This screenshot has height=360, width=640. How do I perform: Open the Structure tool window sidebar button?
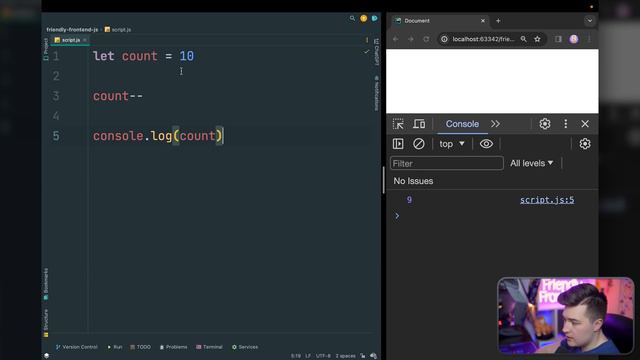click(x=46, y=322)
